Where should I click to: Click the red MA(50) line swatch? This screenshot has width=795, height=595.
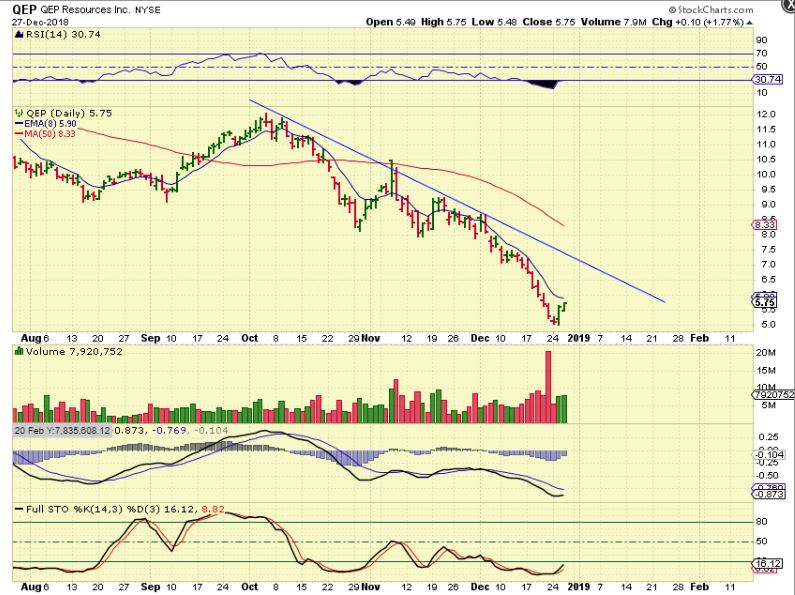pos(19,134)
